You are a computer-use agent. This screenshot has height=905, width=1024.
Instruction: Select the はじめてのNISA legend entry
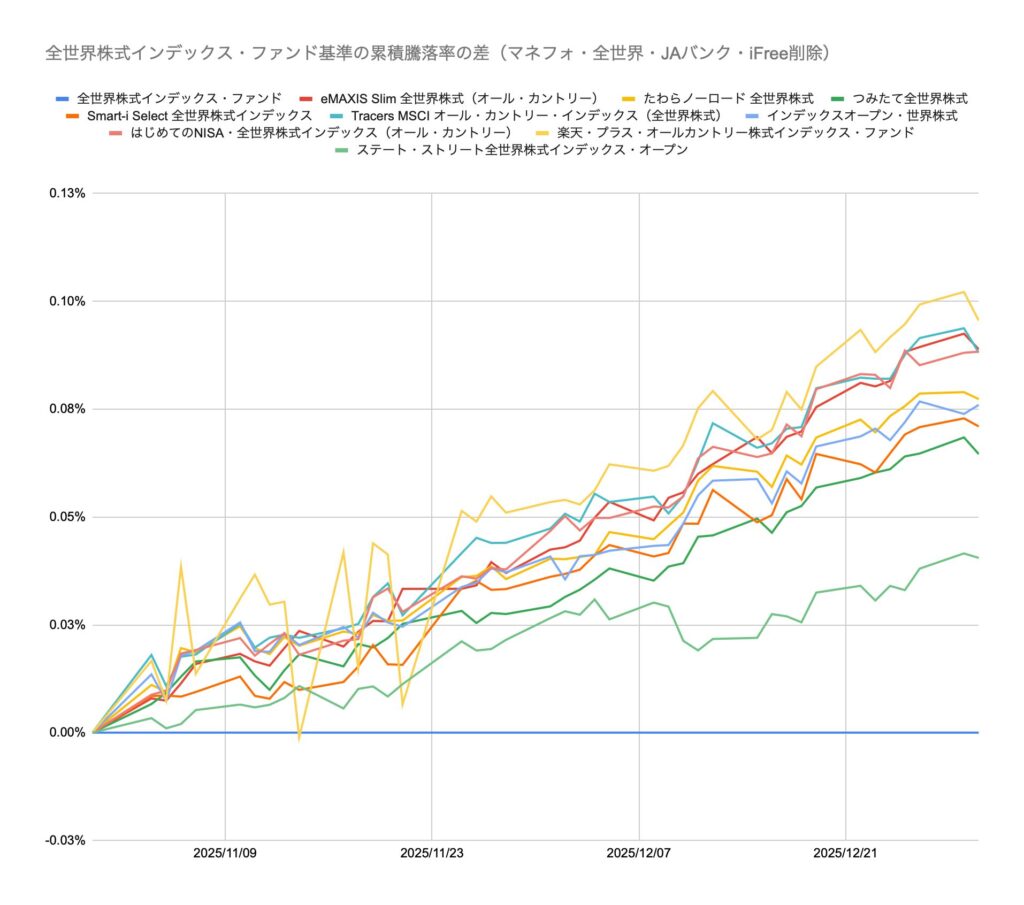pos(319,133)
